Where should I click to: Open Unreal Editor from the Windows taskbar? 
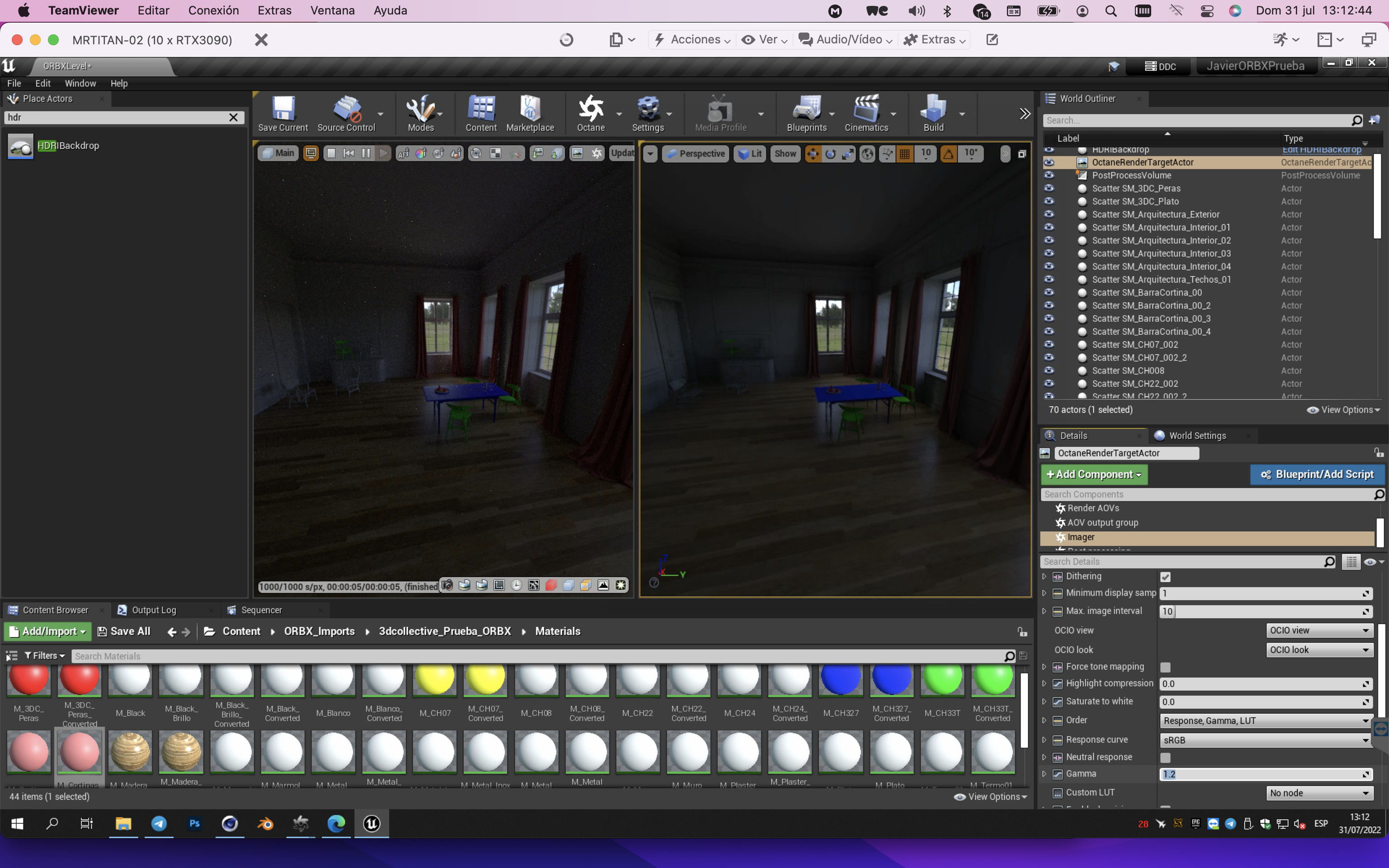(x=371, y=824)
